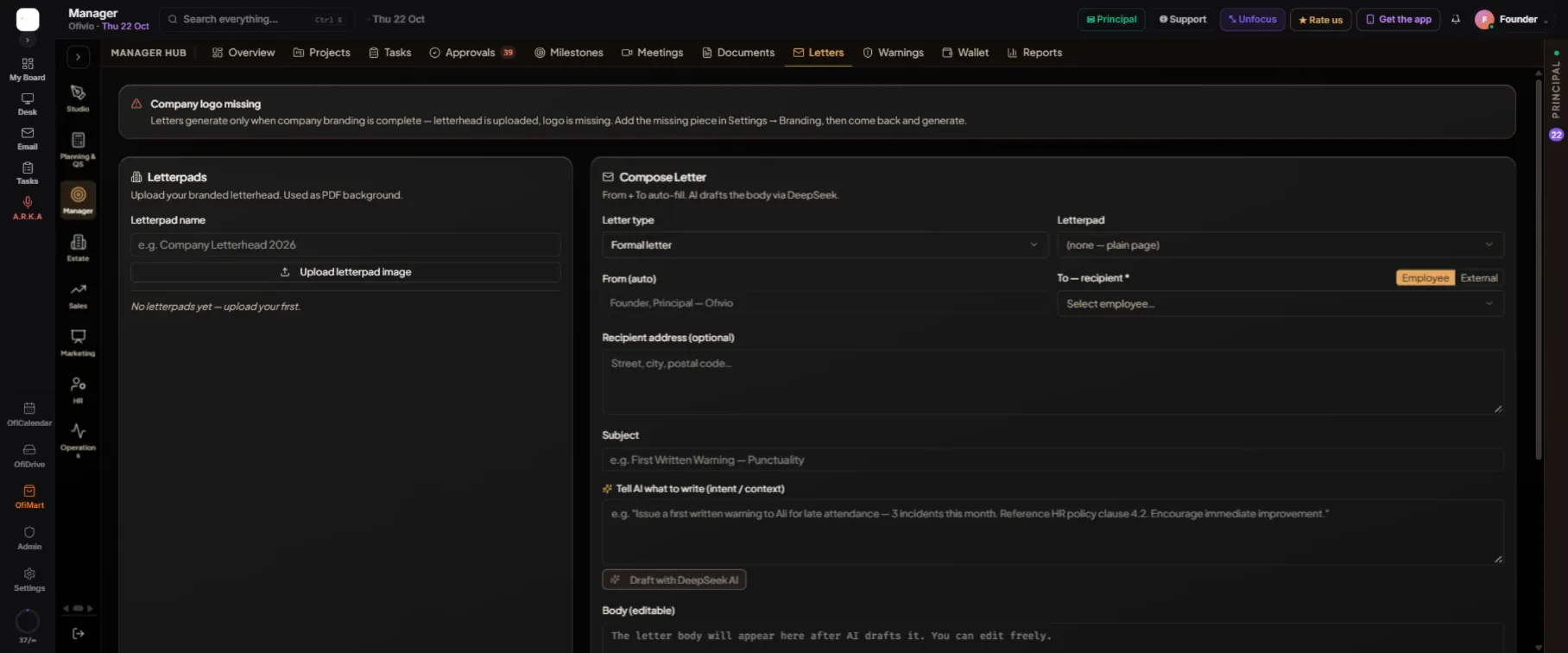Click the Get the app button
Screen dimensions: 1568x653
1398,19
